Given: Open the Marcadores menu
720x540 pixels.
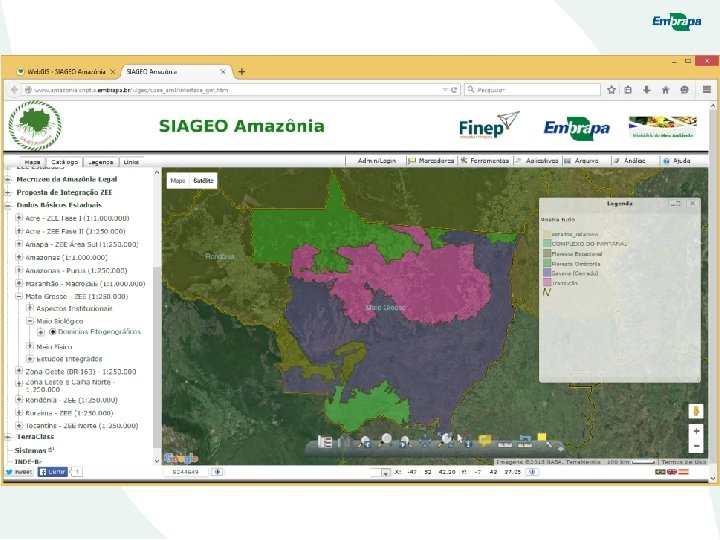Looking at the screenshot, I should 431,161.
